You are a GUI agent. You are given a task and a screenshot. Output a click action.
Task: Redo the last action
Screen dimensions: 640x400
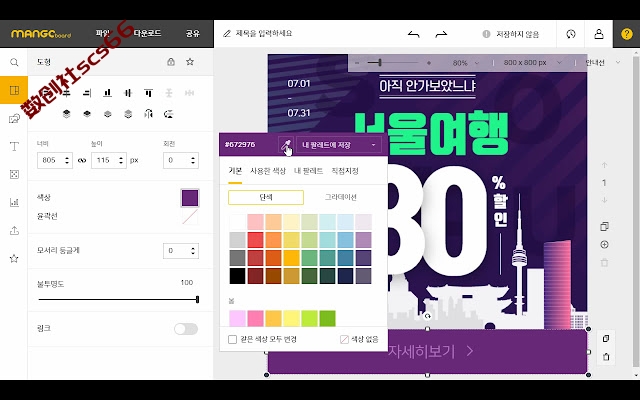click(x=441, y=34)
